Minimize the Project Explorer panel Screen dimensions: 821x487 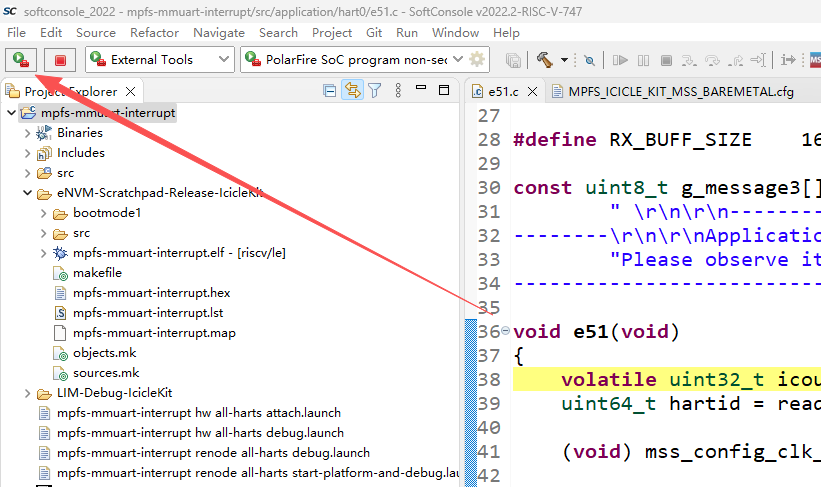click(x=421, y=88)
